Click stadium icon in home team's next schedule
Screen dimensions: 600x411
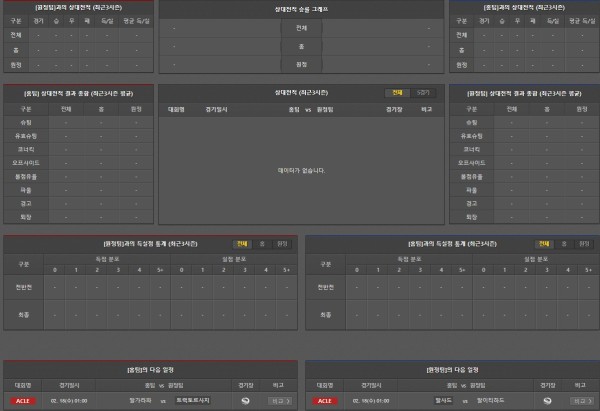245,402
